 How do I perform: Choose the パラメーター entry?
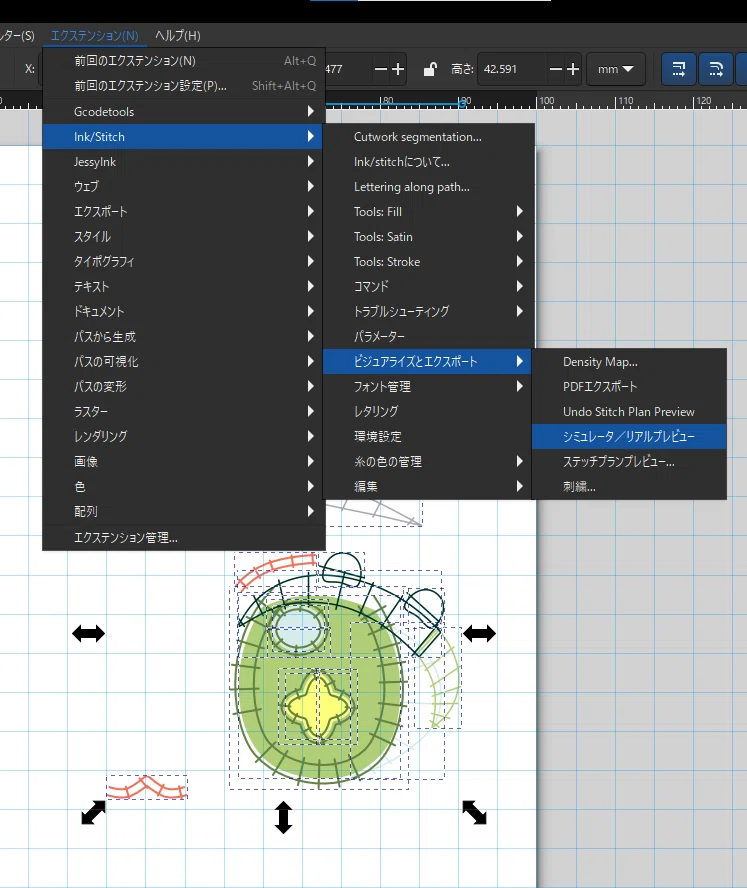pos(428,336)
